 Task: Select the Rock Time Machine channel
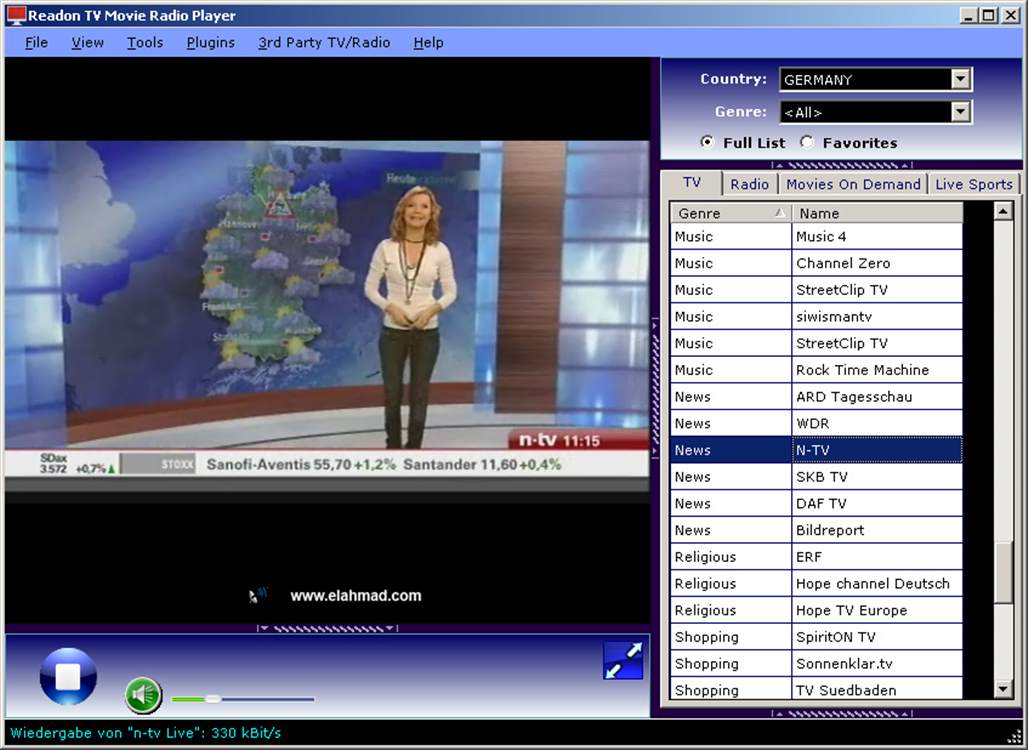click(x=816, y=370)
